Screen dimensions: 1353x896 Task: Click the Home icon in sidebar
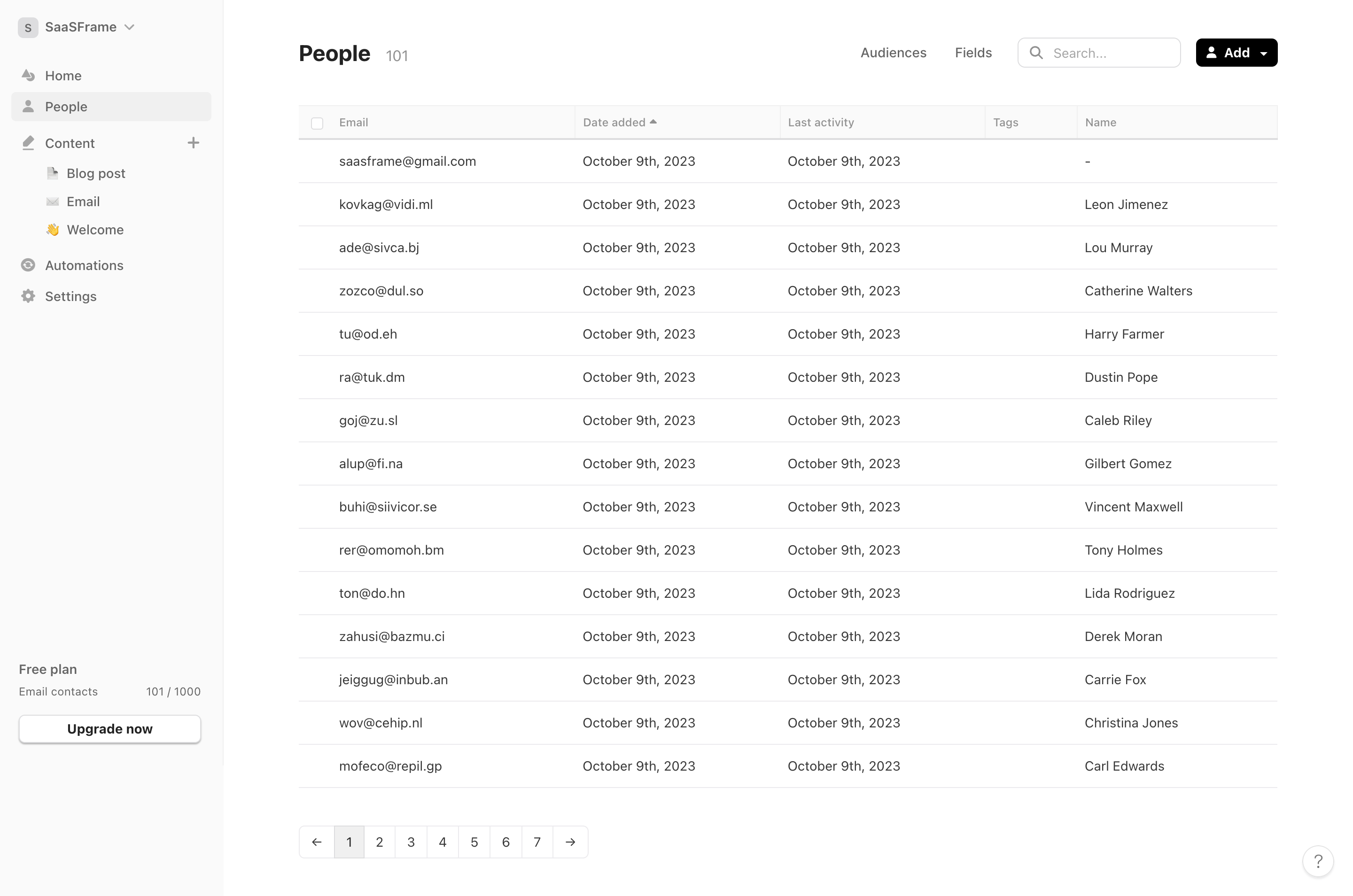pos(28,76)
